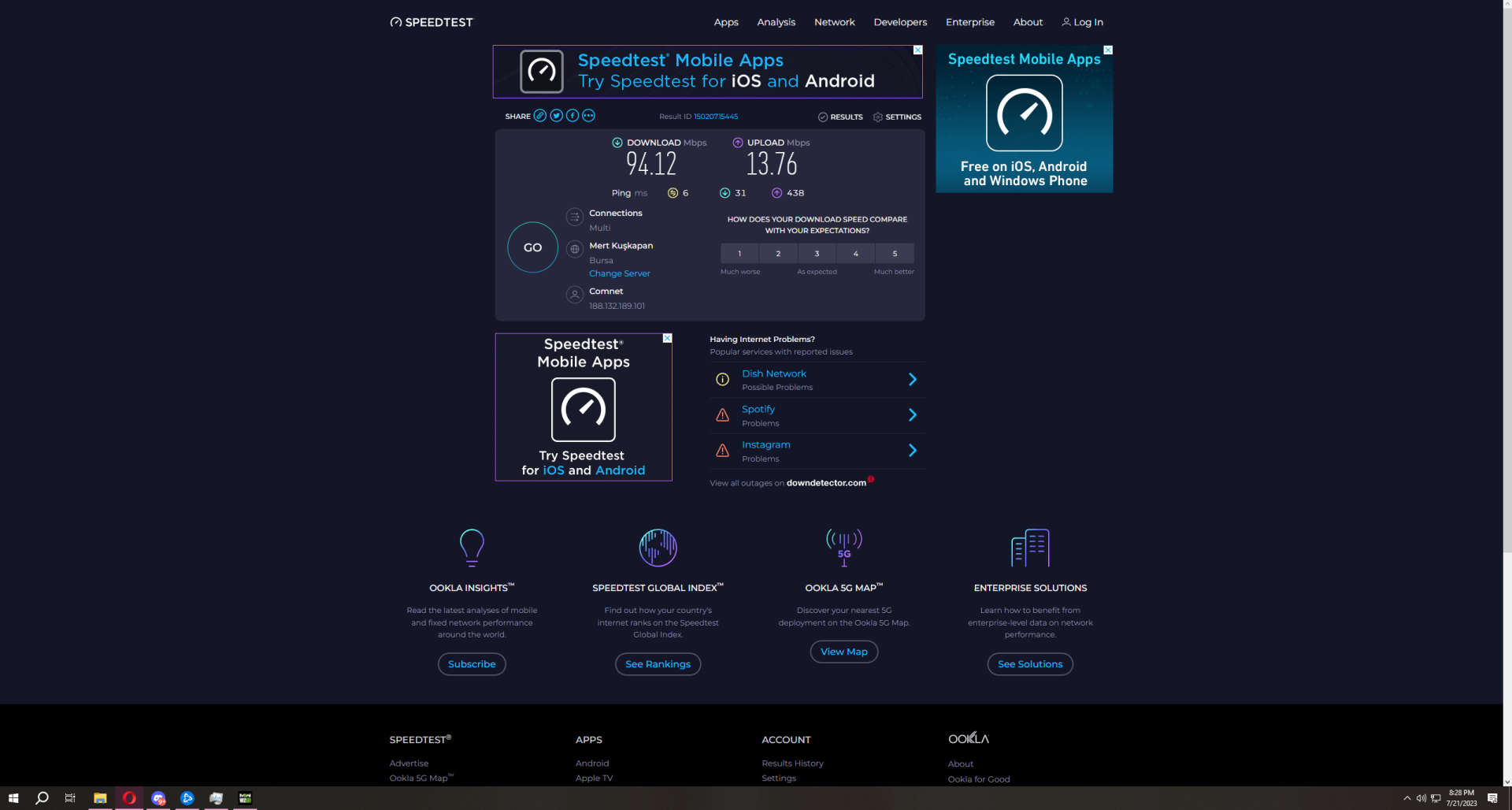This screenshot has height=810, width=1512.
Task: Rate download speed as 4
Action: pyautogui.click(x=856, y=253)
